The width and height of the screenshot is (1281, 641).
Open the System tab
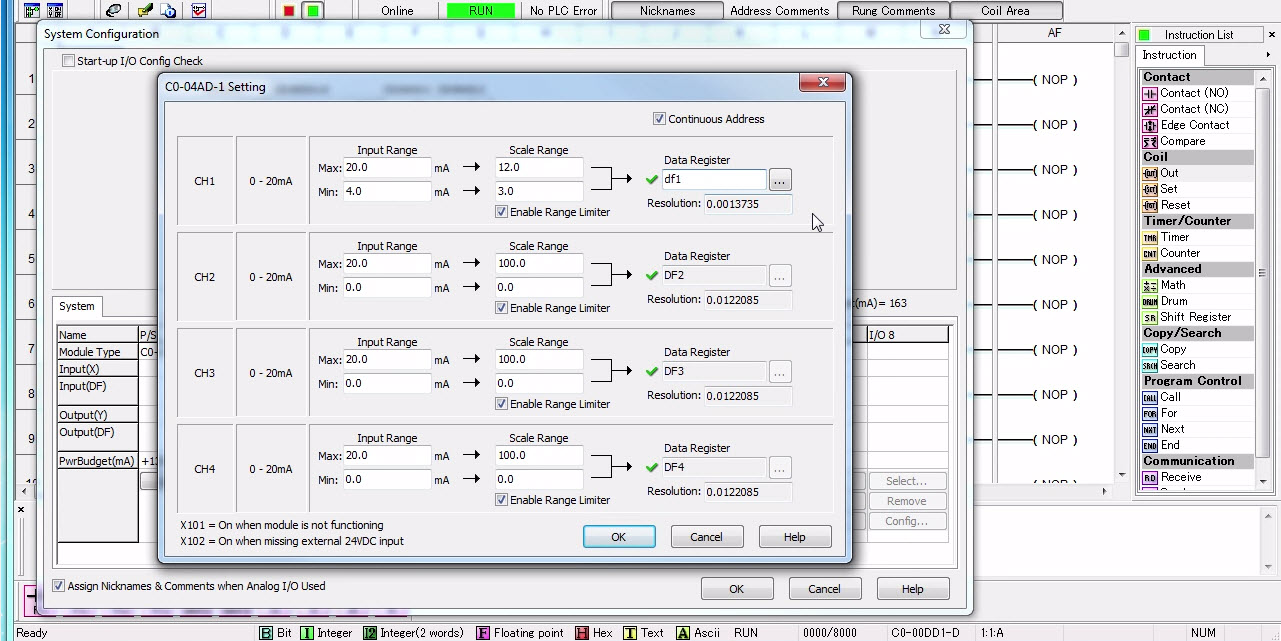[76, 306]
